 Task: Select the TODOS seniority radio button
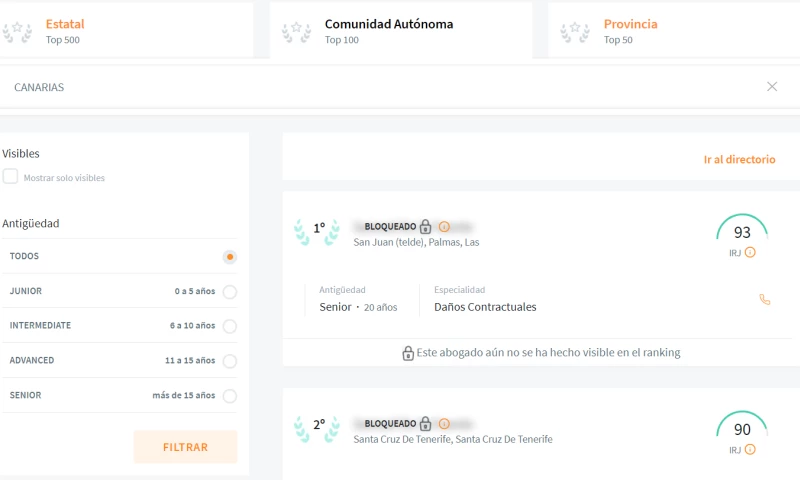point(230,257)
